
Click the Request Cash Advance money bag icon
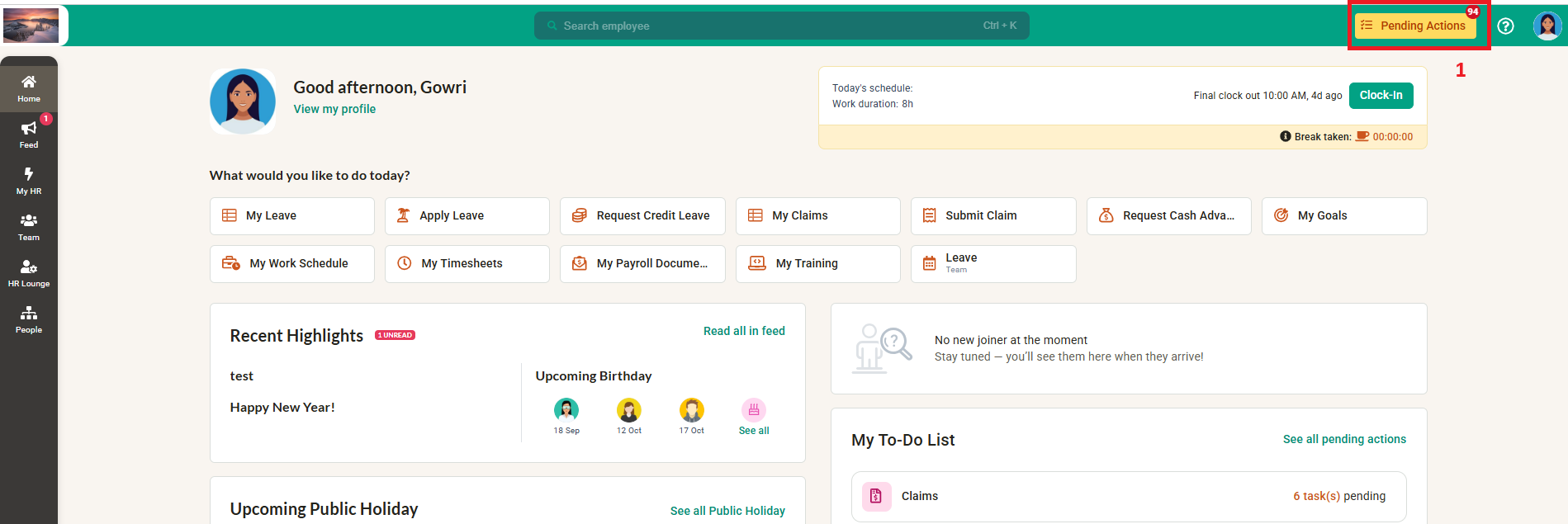pyautogui.click(x=1106, y=215)
